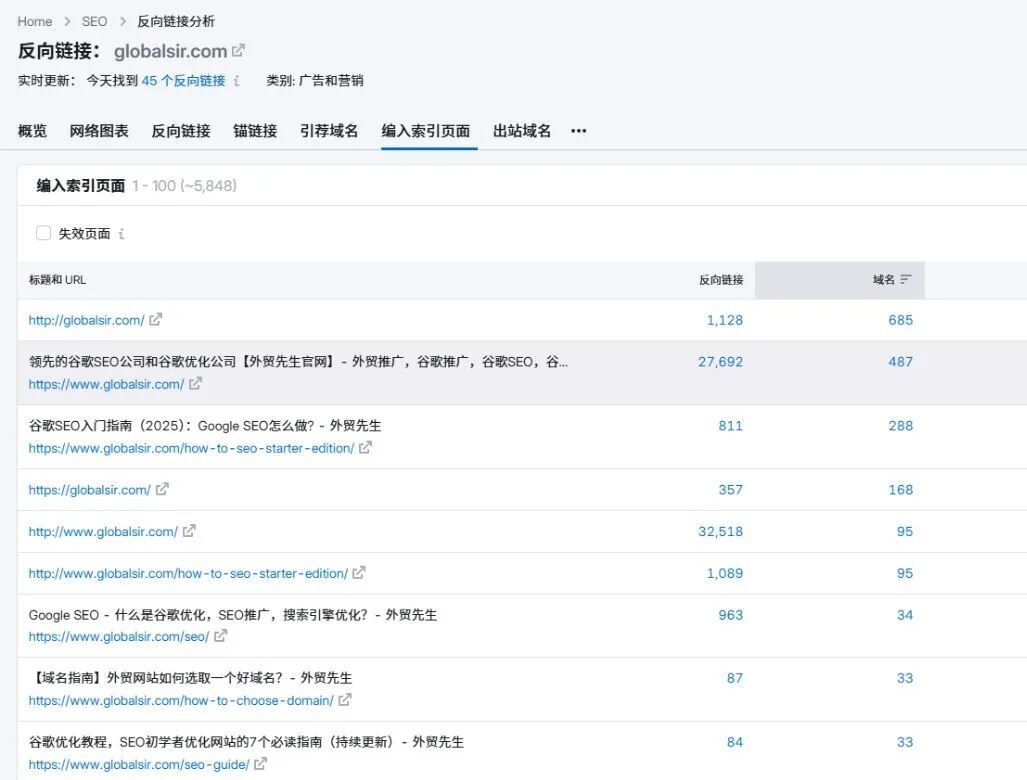The height and width of the screenshot is (780, 1027).
Task: Open the seo-guide URL link
Action: 139,765
